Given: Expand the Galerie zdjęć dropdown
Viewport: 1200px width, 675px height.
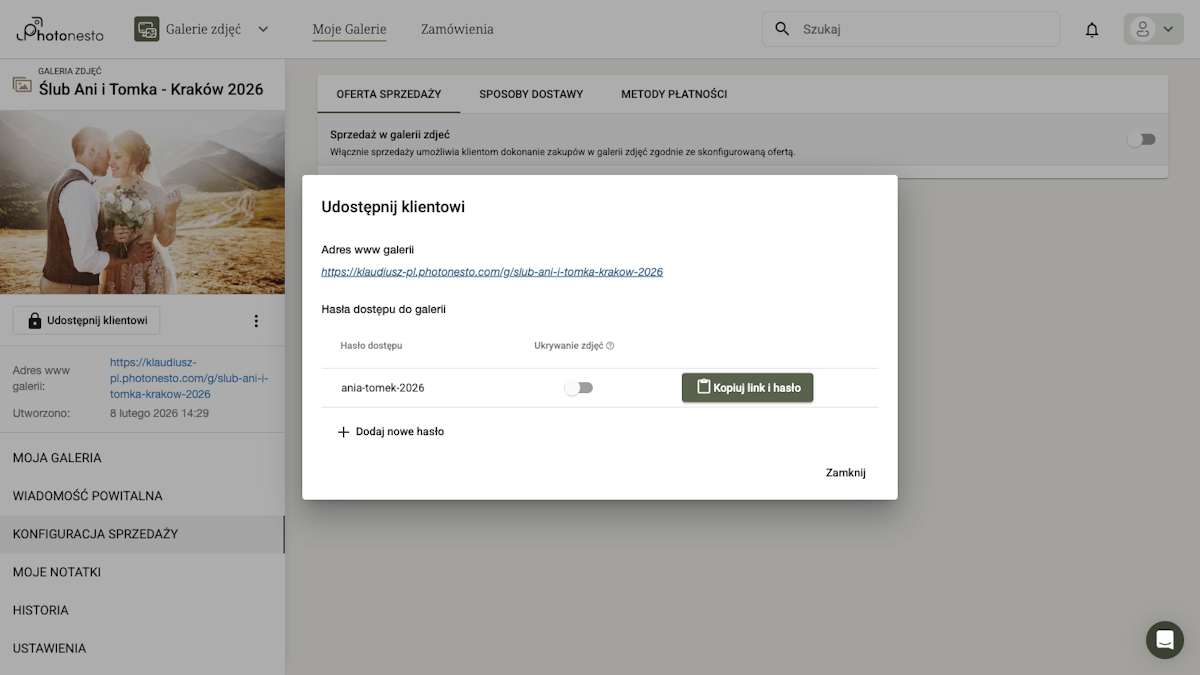Looking at the screenshot, I should click(x=263, y=29).
